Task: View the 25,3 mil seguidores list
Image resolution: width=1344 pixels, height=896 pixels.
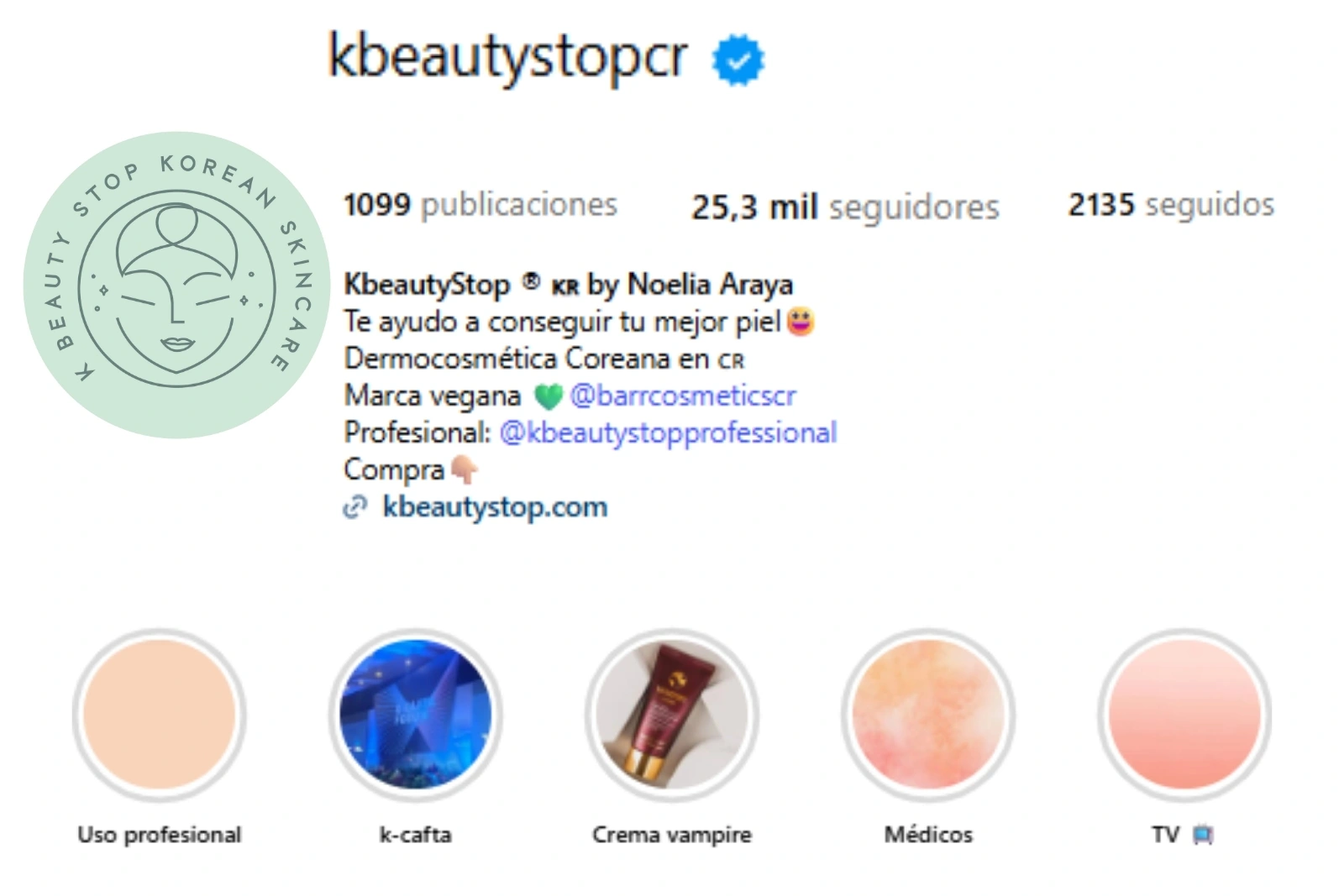Action: pos(845,207)
